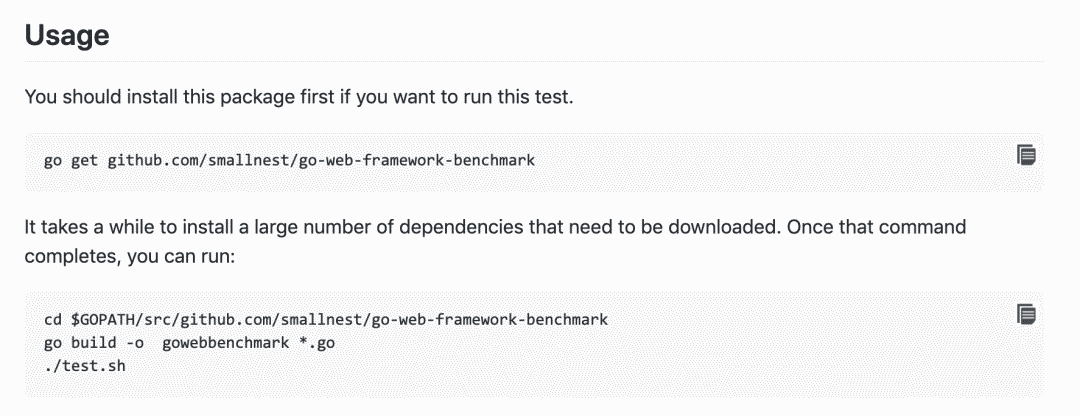Image resolution: width=1080 pixels, height=416 pixels.
Task: Click the cd $GOPATH command line
Action: tap(326, 320)
